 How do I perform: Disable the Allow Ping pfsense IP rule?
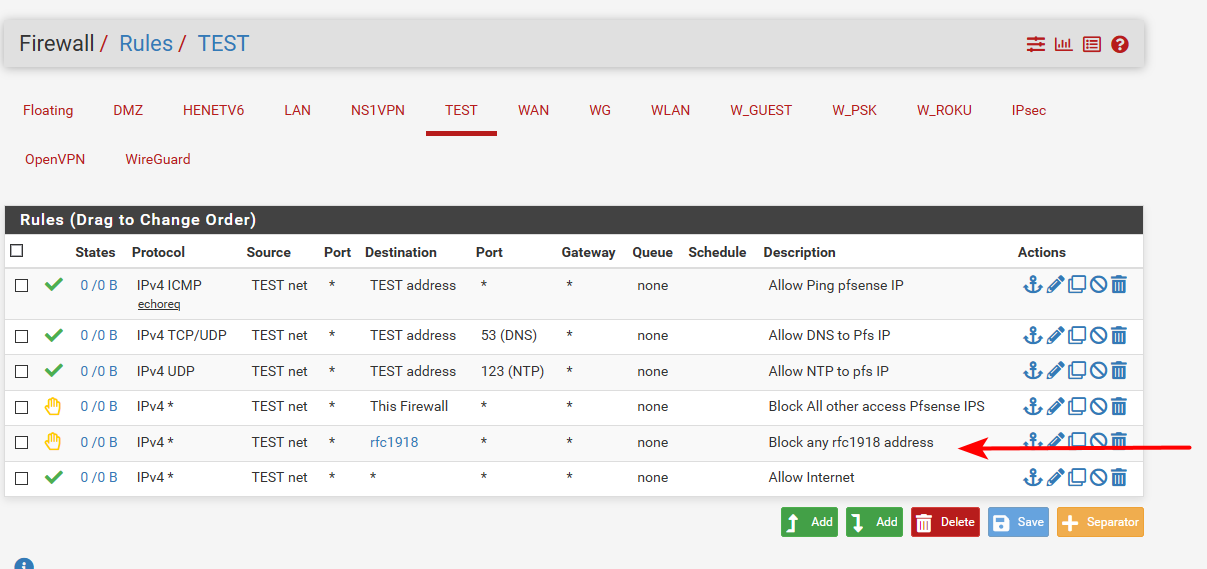click(x=1098, y=285)
